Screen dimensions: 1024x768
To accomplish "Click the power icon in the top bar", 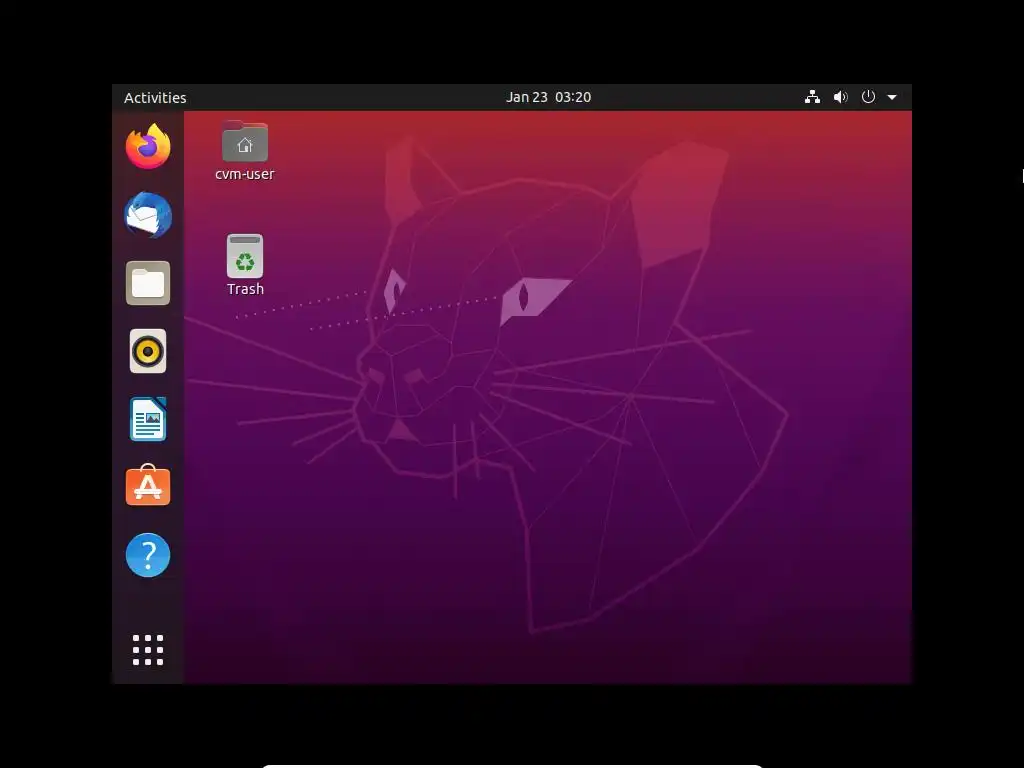I will [x=868, y=97].
